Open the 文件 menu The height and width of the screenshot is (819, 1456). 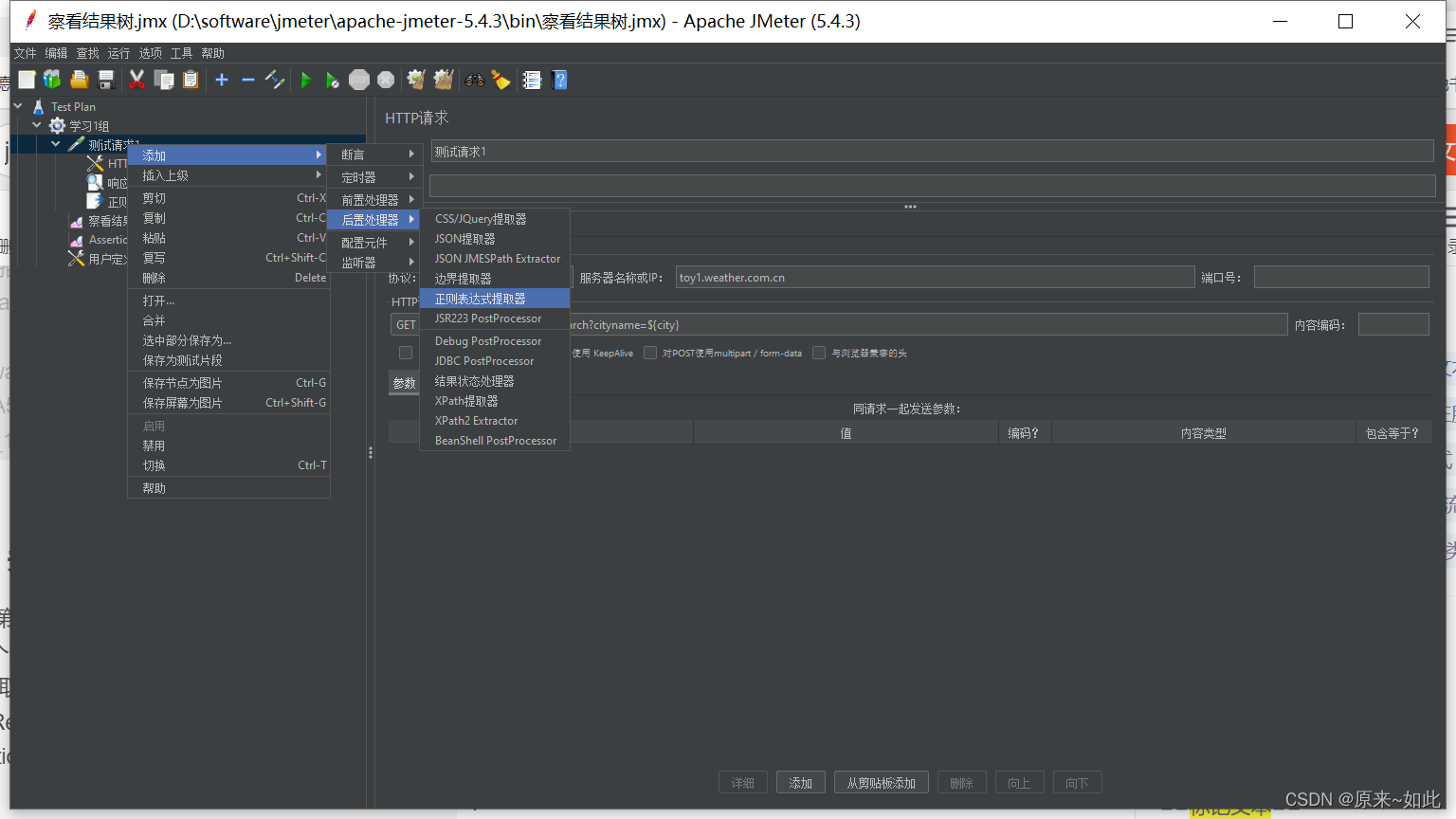pos(26,53)
